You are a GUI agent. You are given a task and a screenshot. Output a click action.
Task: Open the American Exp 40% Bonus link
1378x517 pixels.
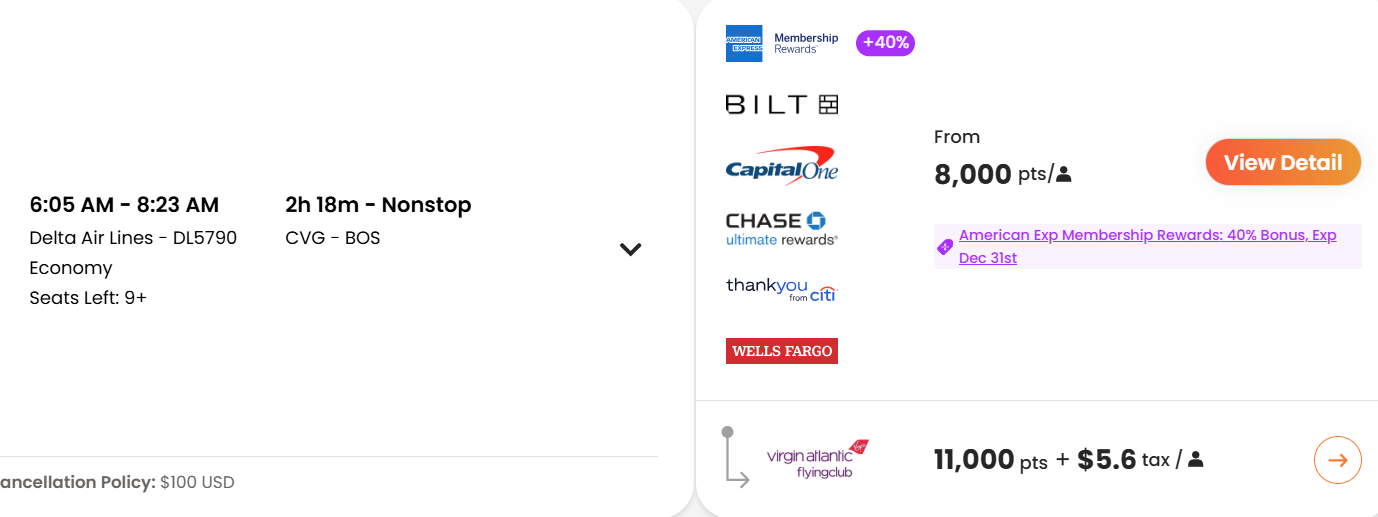point(1147,246)
